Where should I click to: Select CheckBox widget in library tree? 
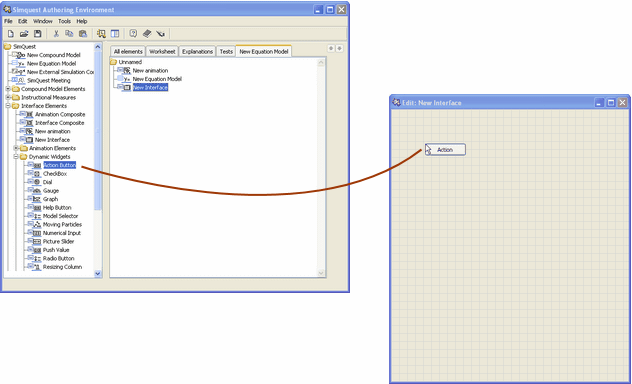click(x=55, y=174)
